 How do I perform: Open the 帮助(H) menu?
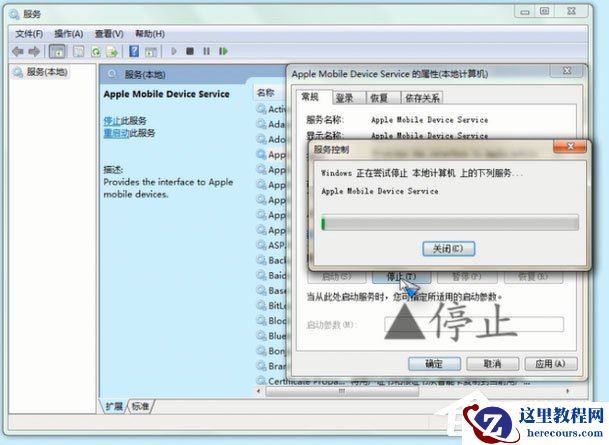coord(150,34)
